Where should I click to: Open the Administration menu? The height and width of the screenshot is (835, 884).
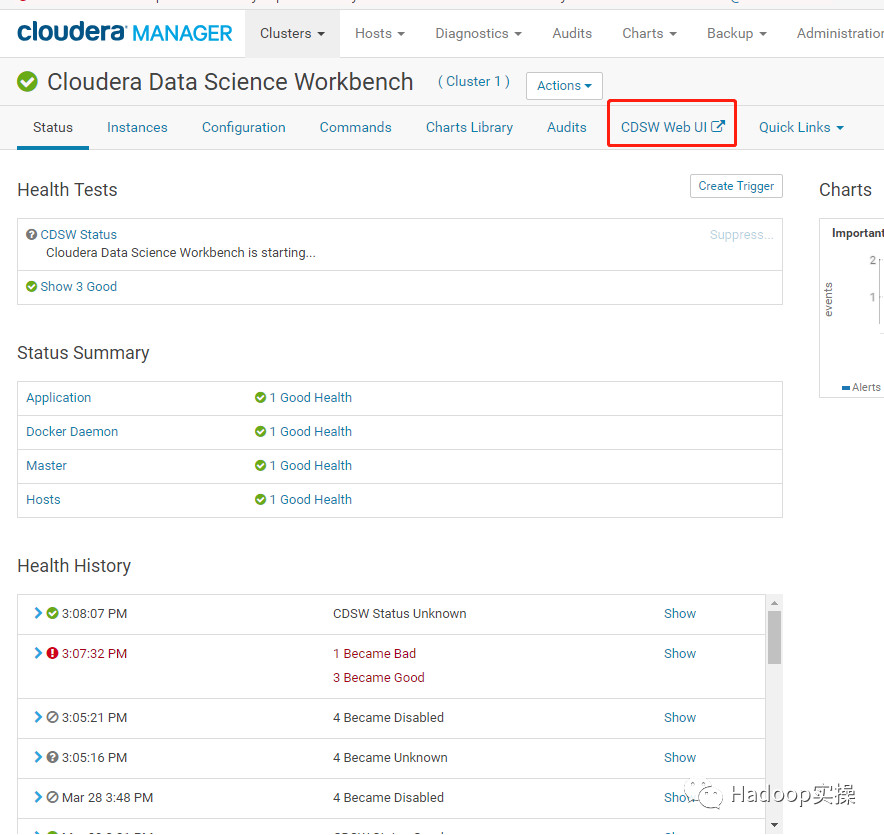click(840, 33)
